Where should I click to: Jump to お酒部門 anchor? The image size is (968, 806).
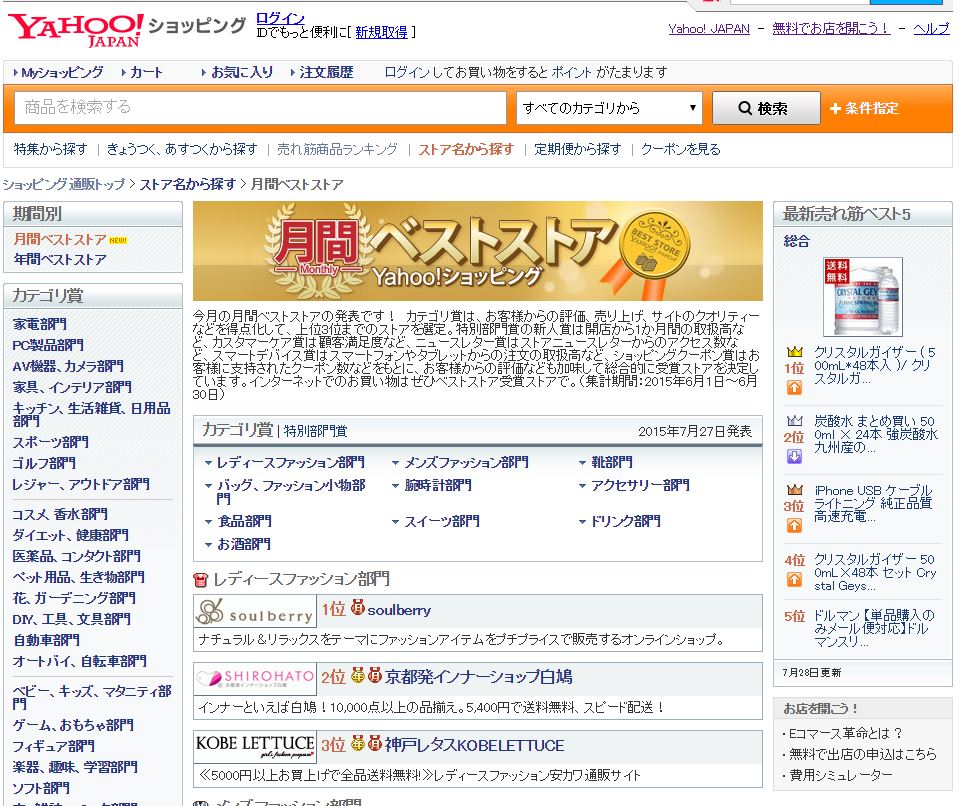[244, 544]
